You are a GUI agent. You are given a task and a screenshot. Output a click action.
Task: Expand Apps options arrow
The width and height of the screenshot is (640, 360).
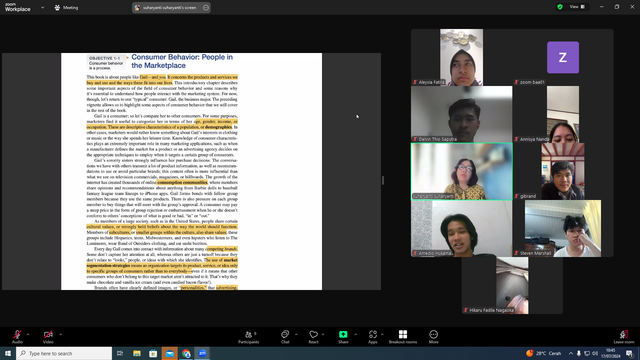pos(382,334)
